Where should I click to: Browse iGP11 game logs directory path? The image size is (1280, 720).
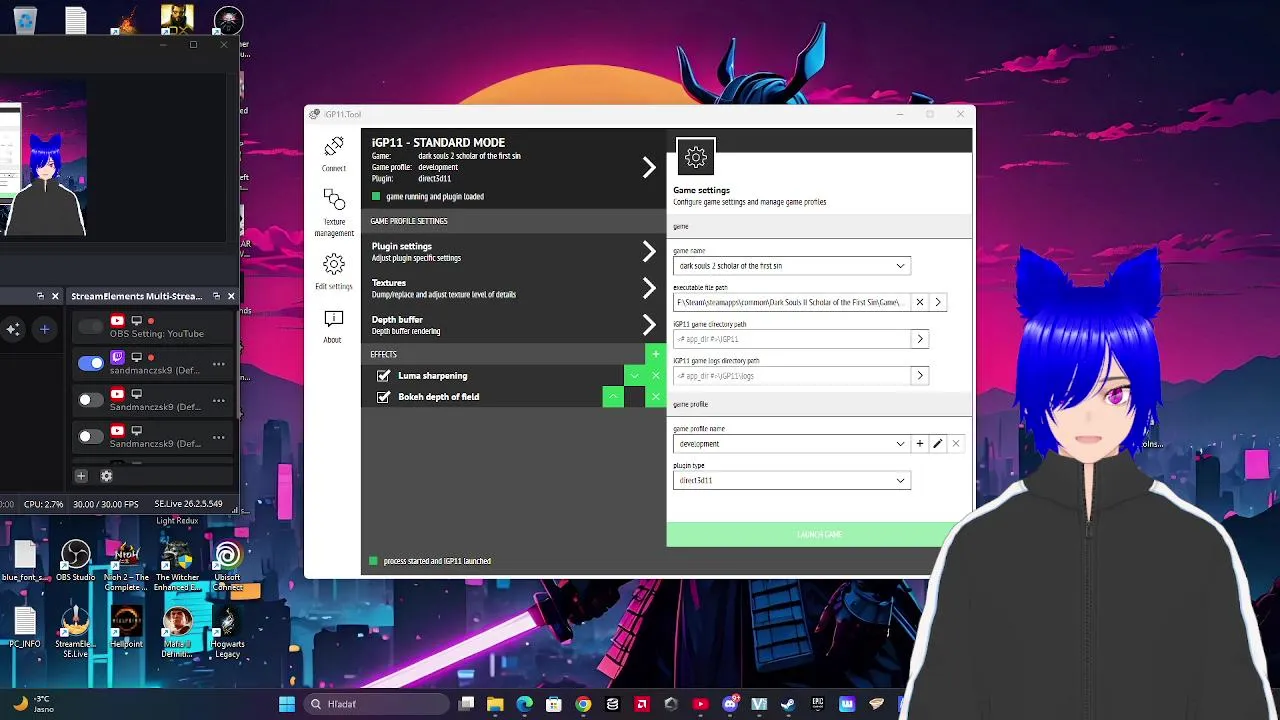point(920,376)
